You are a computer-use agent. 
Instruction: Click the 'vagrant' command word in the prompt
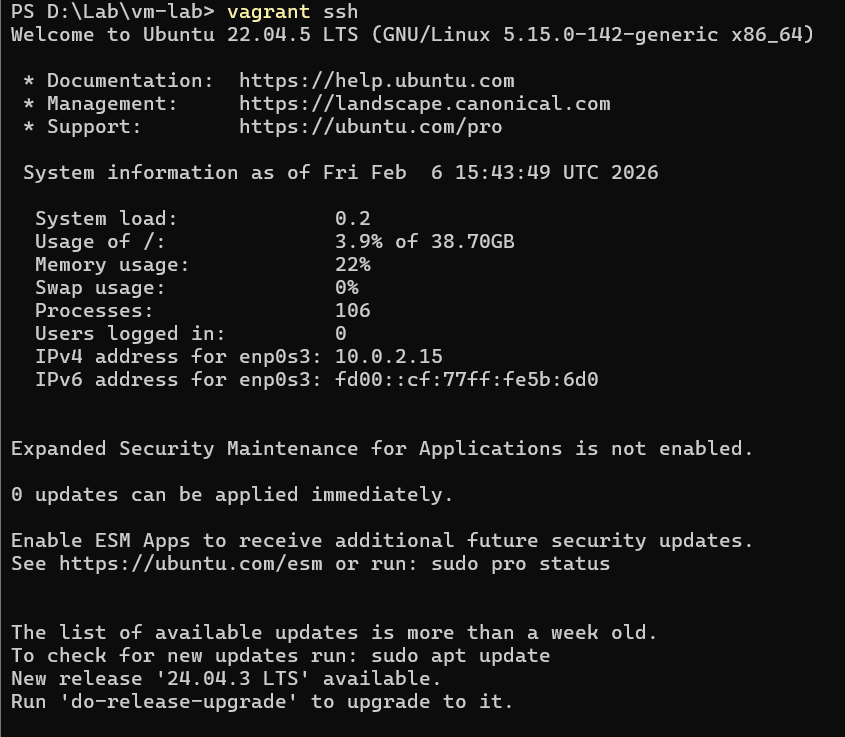click(x=268, y=12)
